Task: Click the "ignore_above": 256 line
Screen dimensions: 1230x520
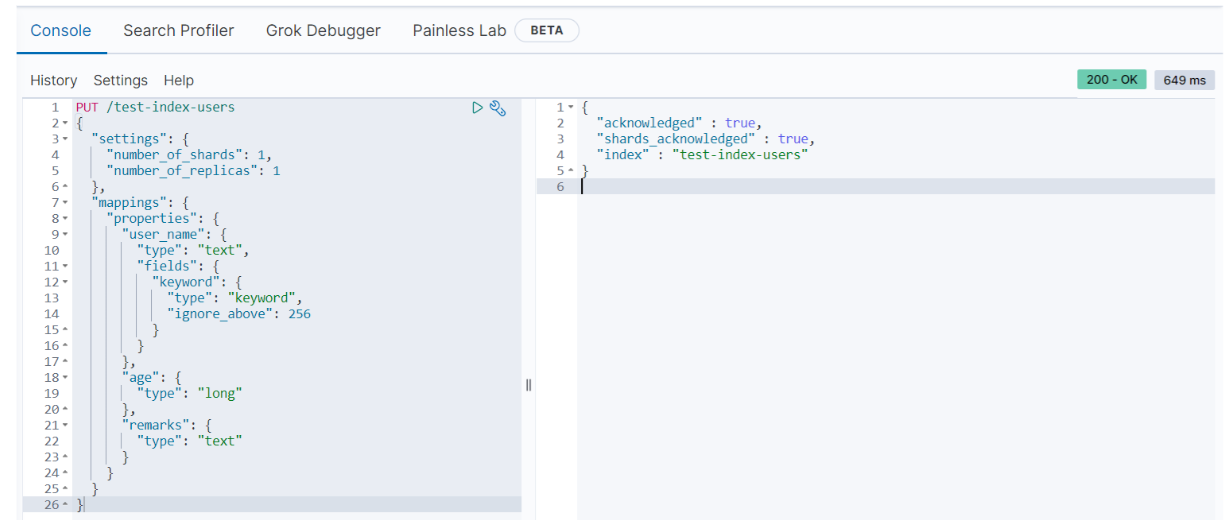Action: click(x=239, y=314)
